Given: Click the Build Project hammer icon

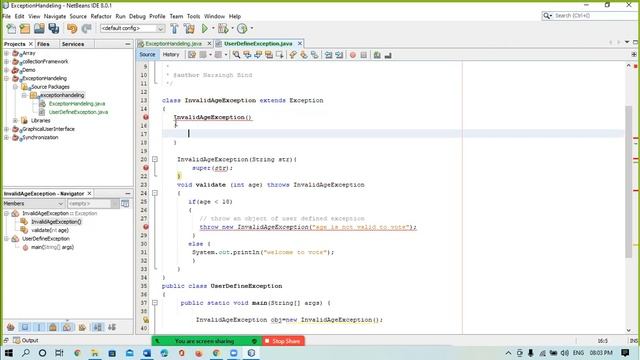Looking at the screenshot, I should point(174,29).
